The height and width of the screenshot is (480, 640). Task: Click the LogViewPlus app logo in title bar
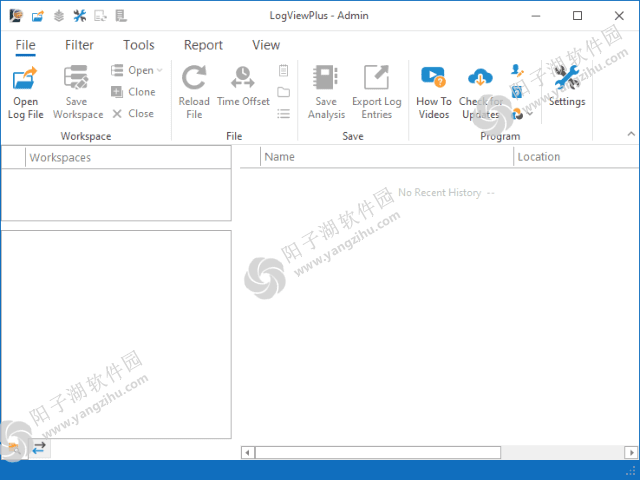tap(16, 16)
